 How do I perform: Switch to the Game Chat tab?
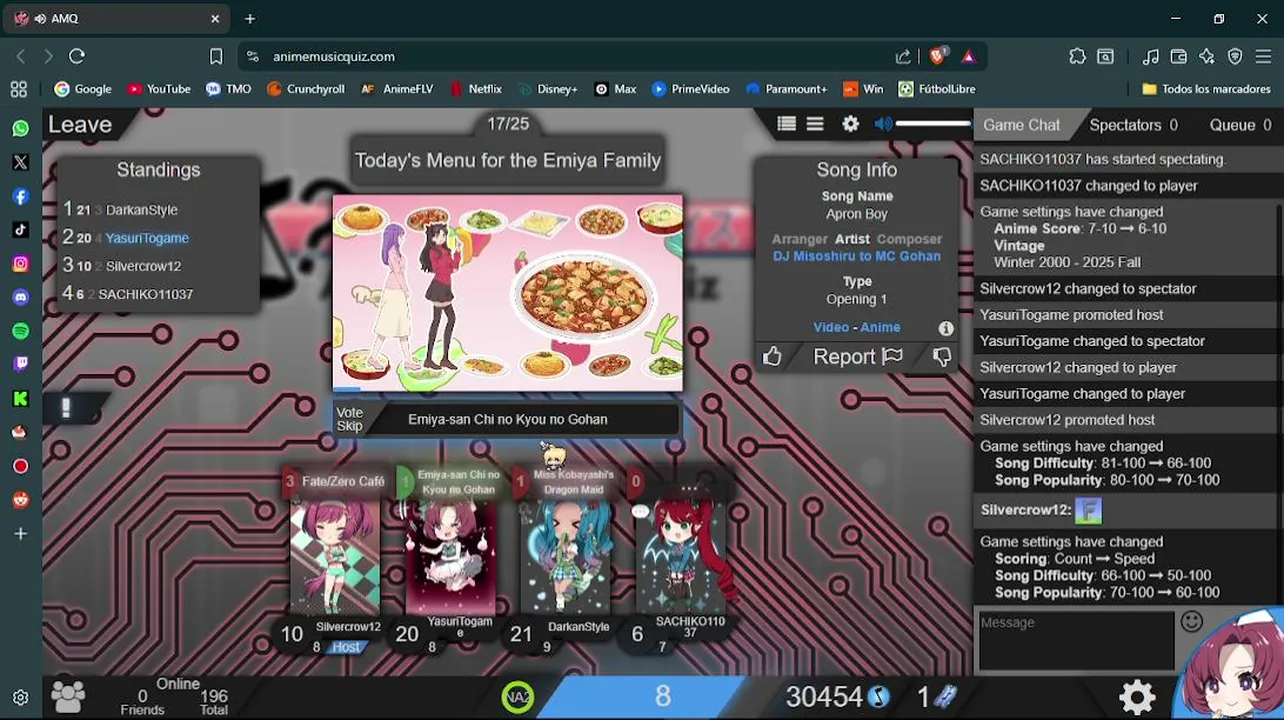click(1021, 125)
